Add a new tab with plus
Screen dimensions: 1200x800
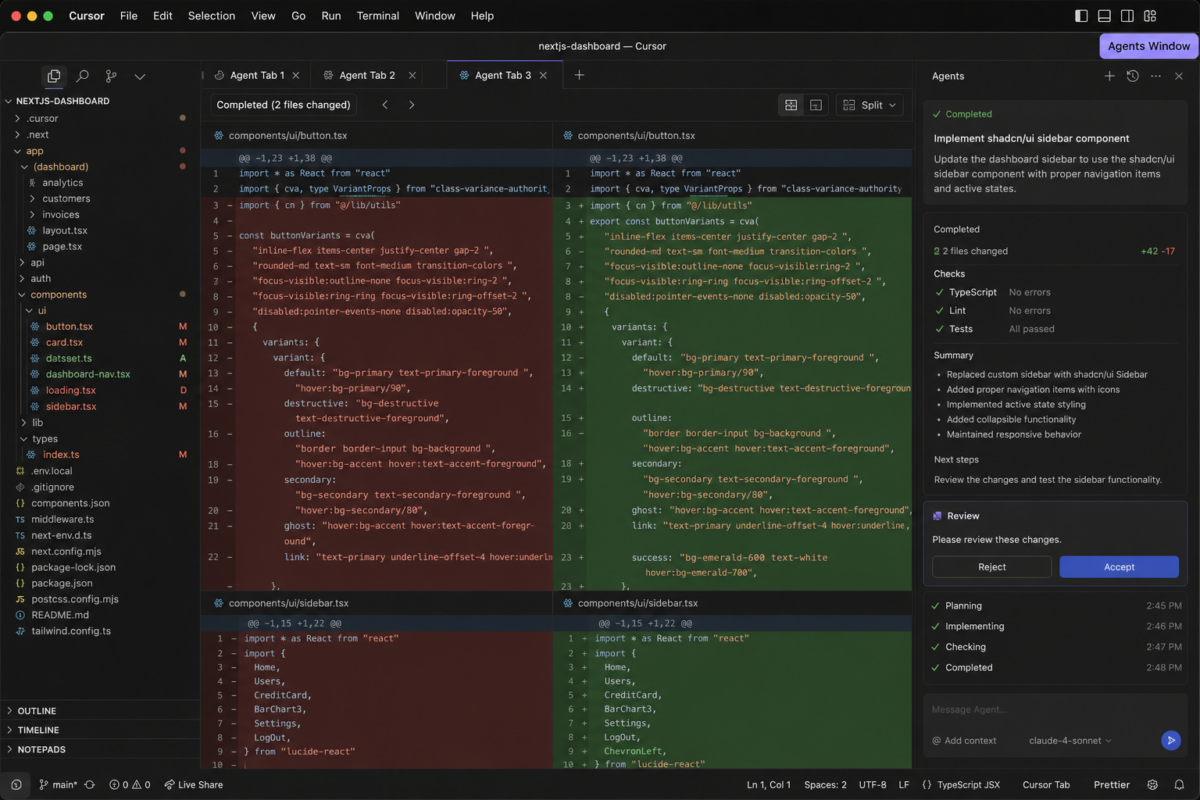point(579,75)
